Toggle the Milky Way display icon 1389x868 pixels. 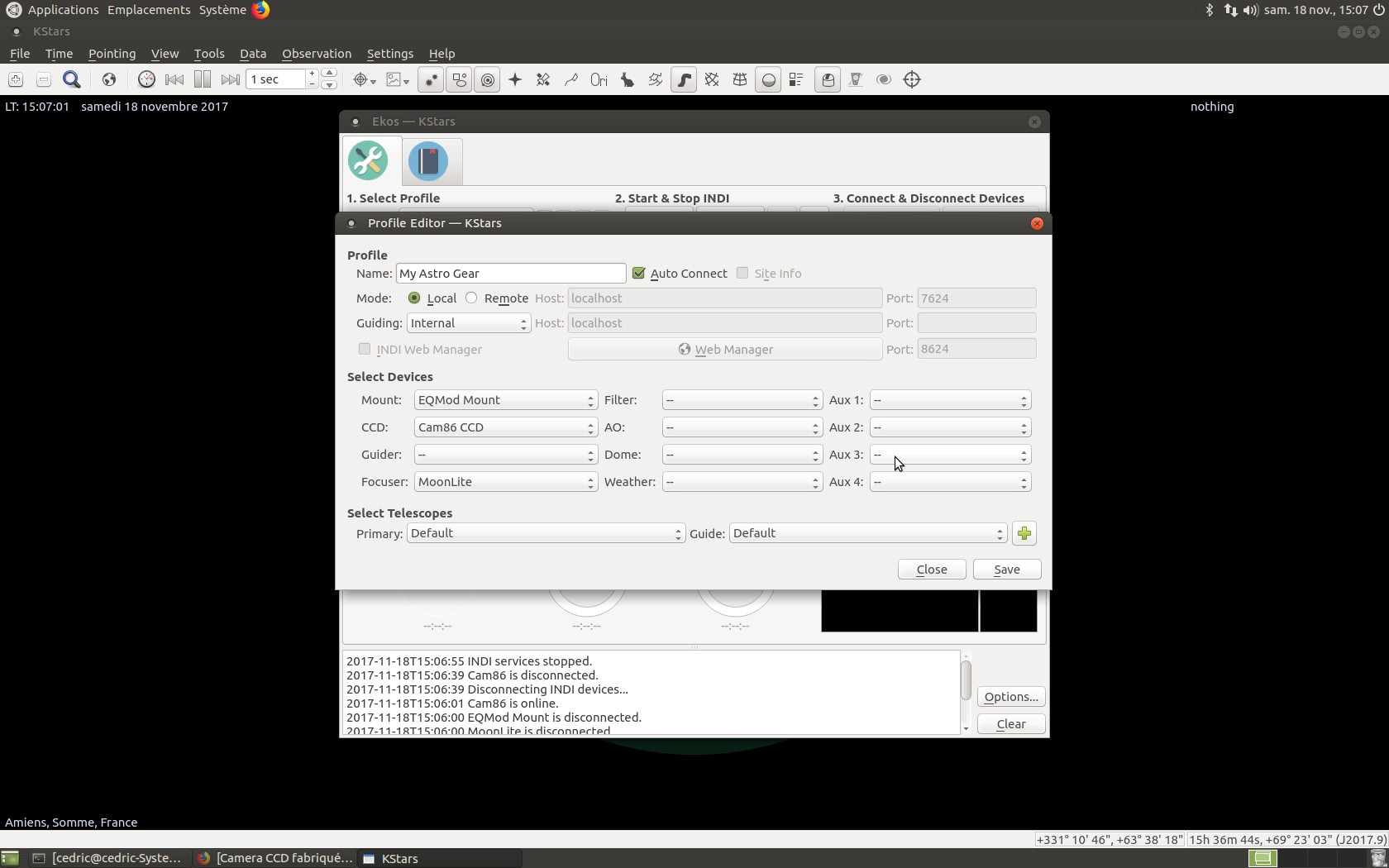click(684, 79)
